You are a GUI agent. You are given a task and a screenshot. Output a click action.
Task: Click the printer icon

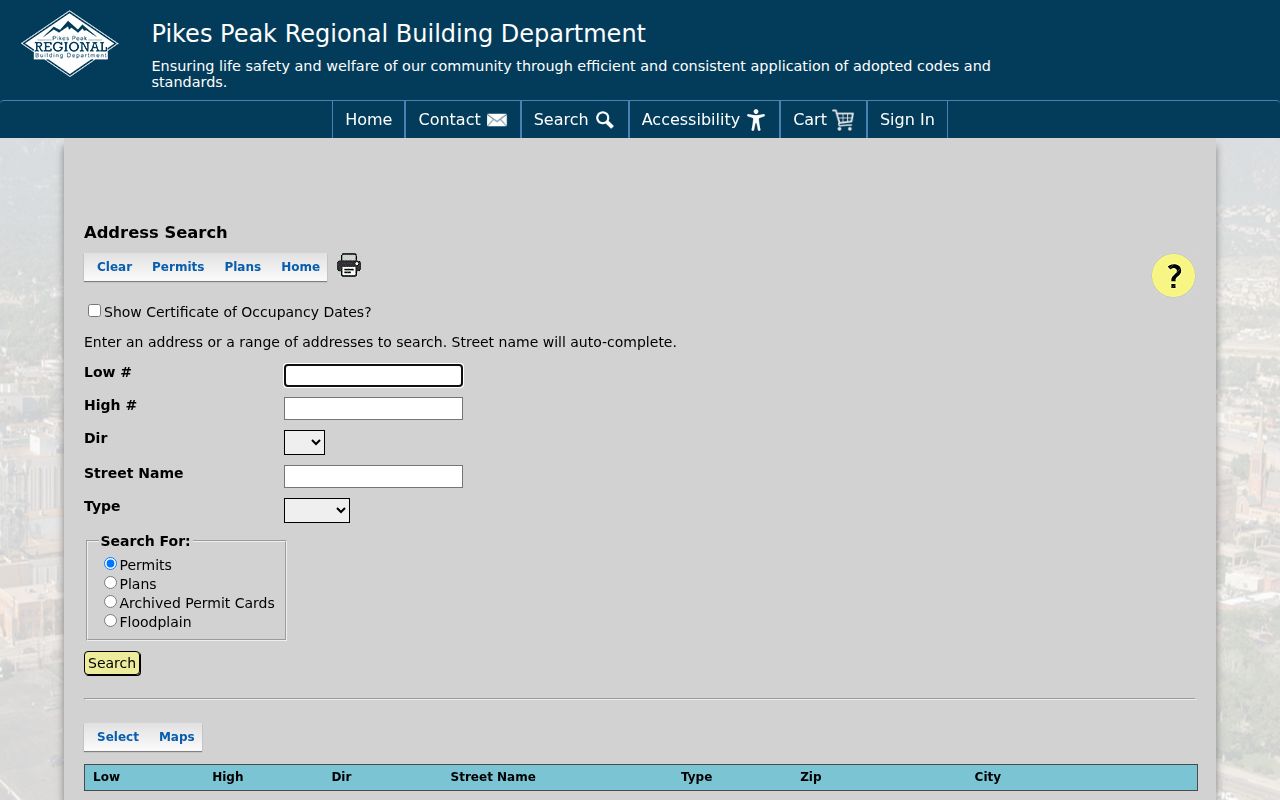point(349,265)
